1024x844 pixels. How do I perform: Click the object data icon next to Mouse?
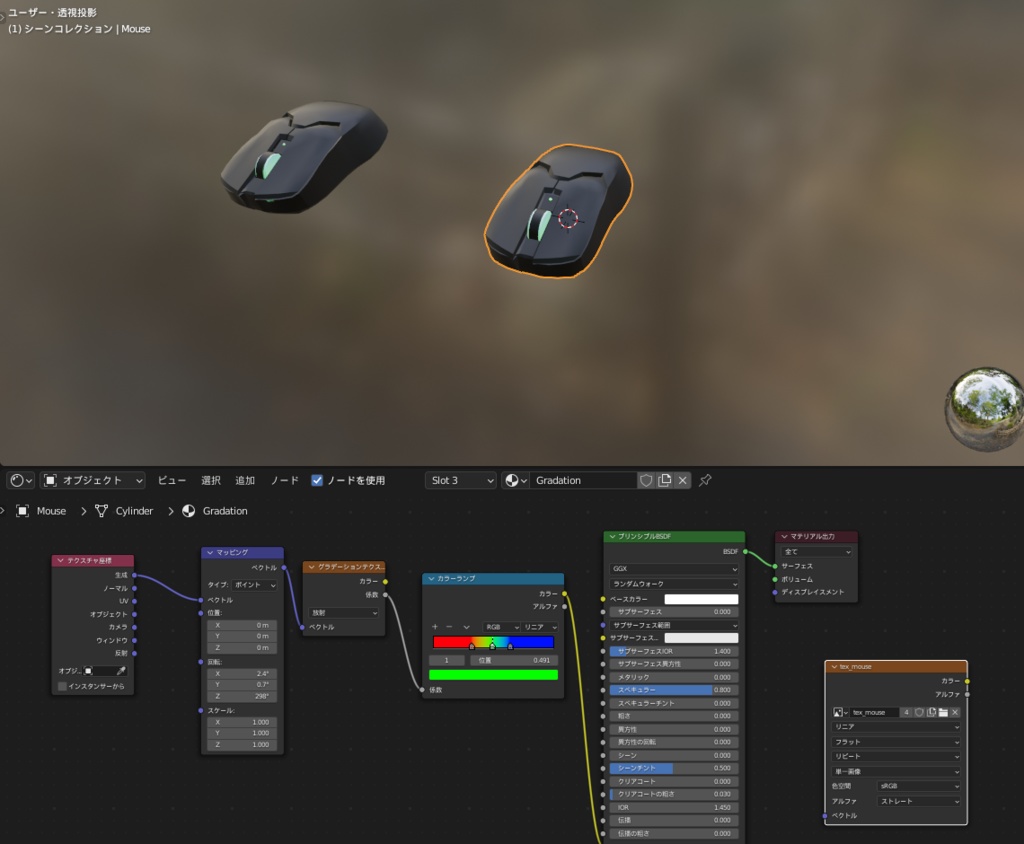tap(23, 510)
